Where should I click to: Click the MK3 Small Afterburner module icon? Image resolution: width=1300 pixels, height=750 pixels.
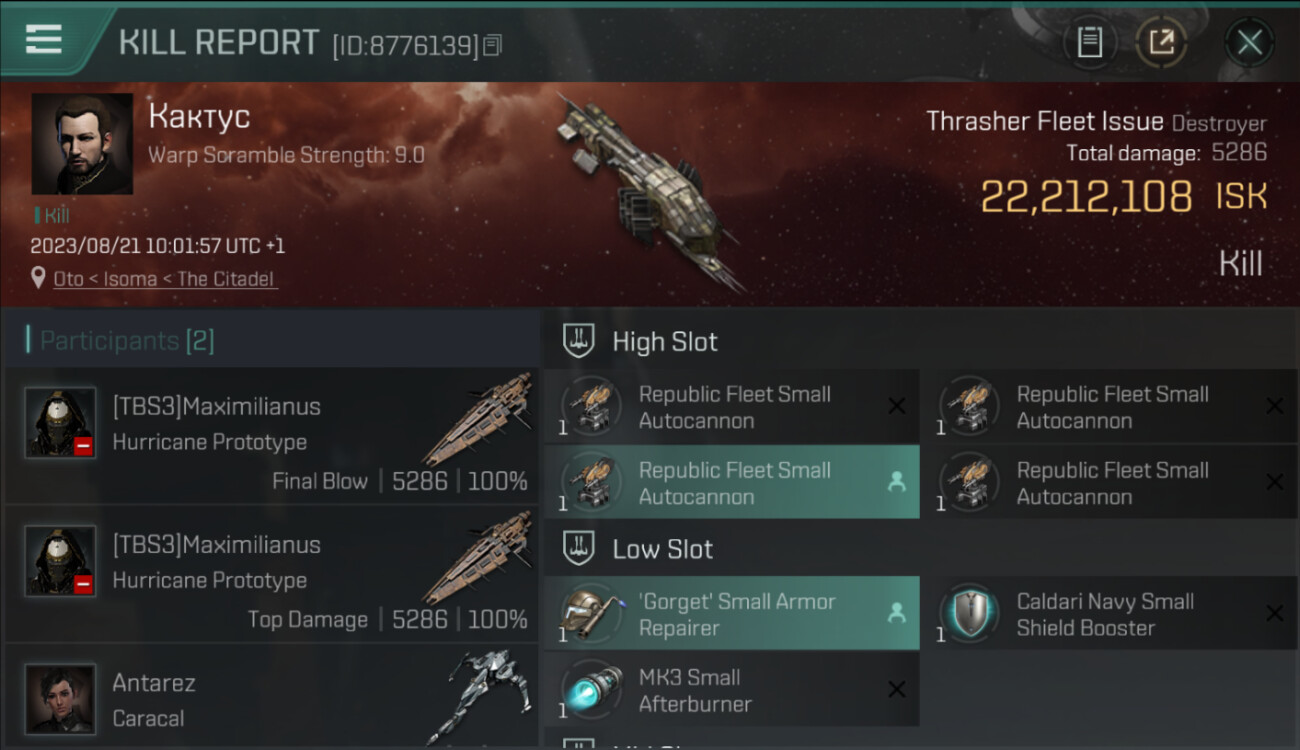tap(591, 690)
